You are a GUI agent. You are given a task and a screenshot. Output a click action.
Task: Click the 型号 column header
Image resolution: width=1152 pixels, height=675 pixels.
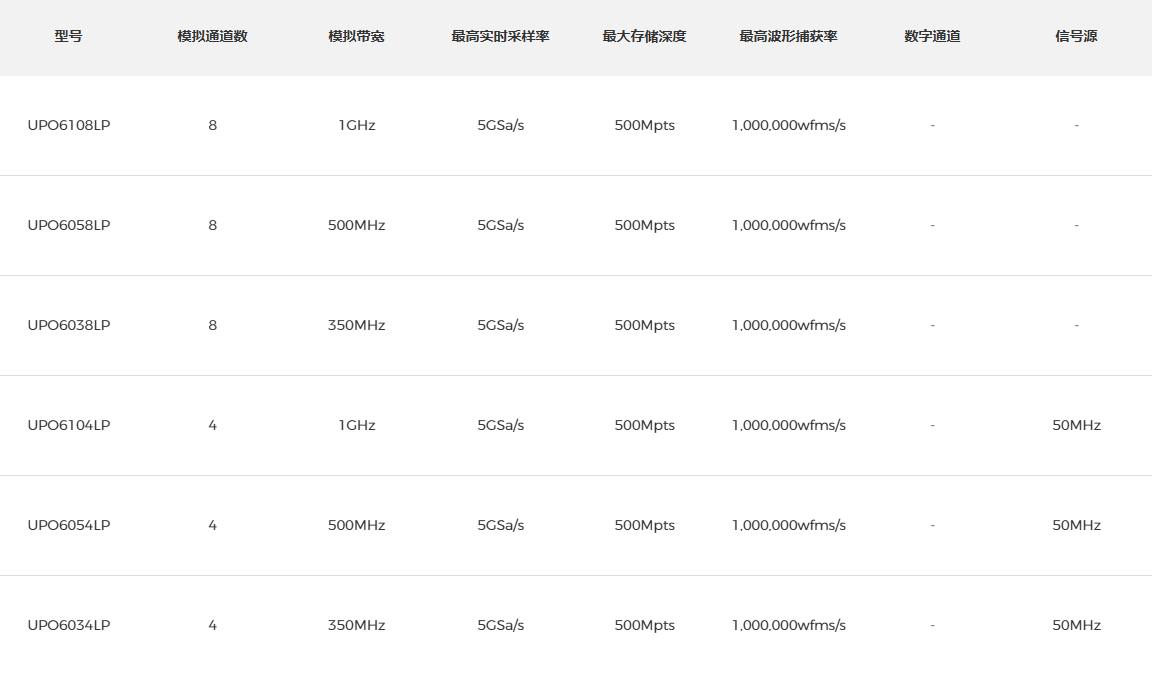click(x=69, y=36)
